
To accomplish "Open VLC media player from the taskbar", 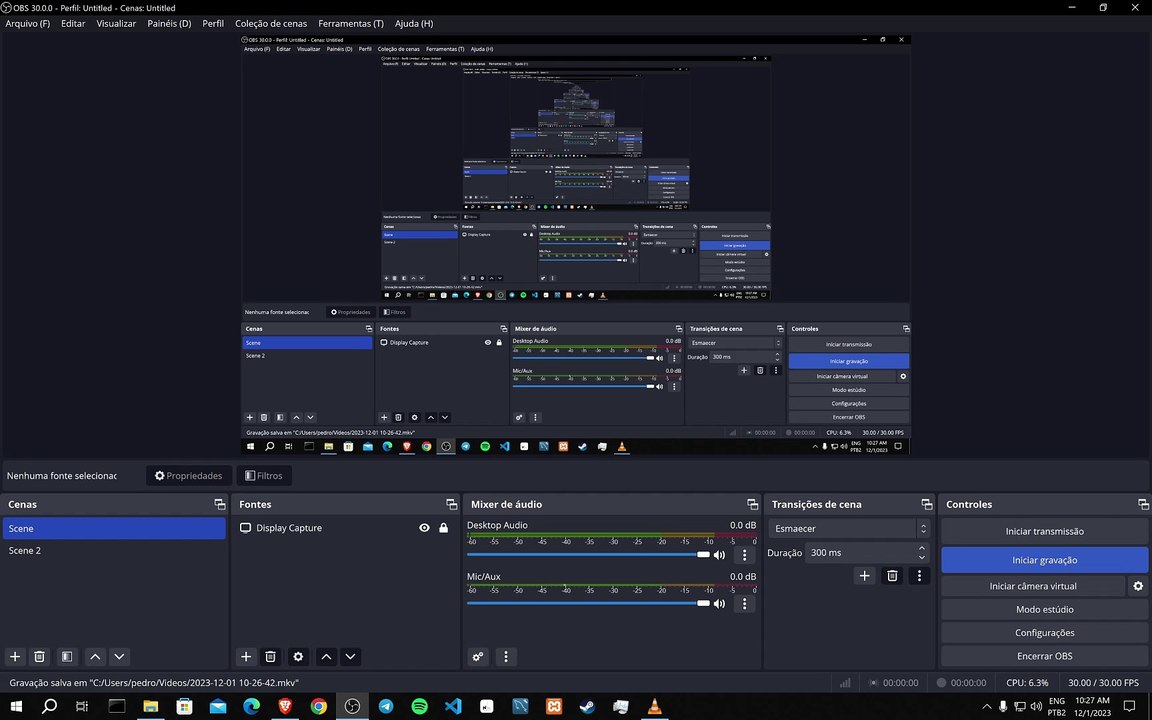I will coord(654,706).
